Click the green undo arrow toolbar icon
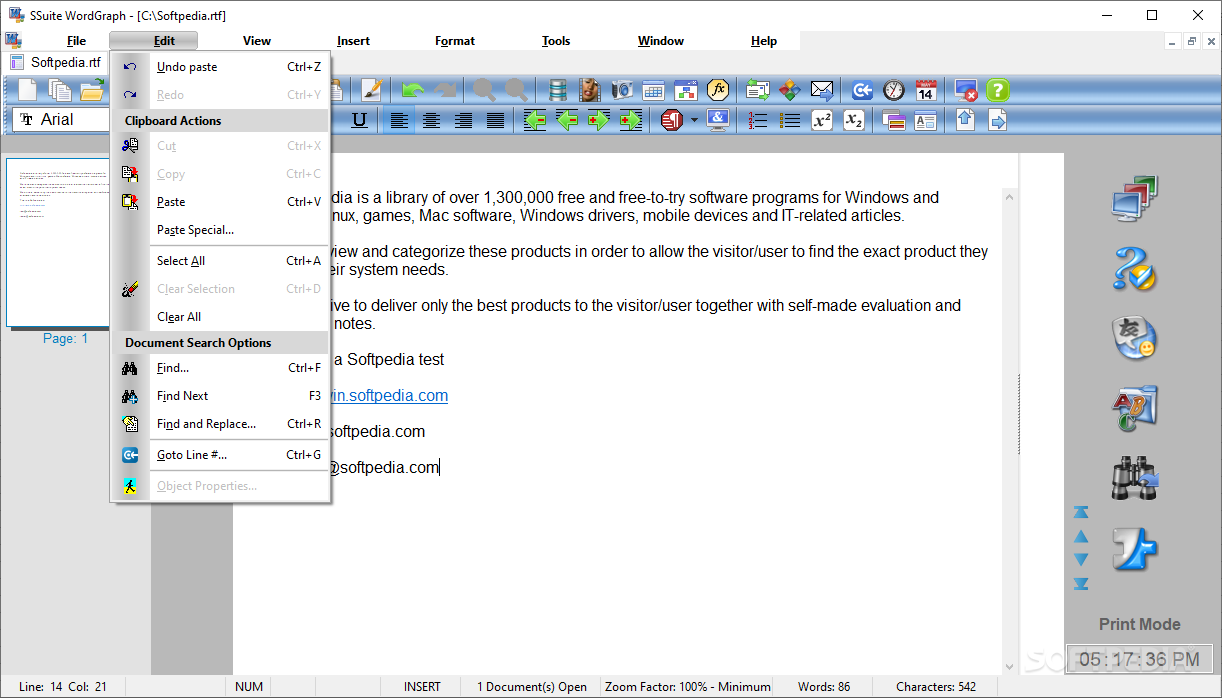Viewport: 1222px width, 698px height. tap(412, 90)
